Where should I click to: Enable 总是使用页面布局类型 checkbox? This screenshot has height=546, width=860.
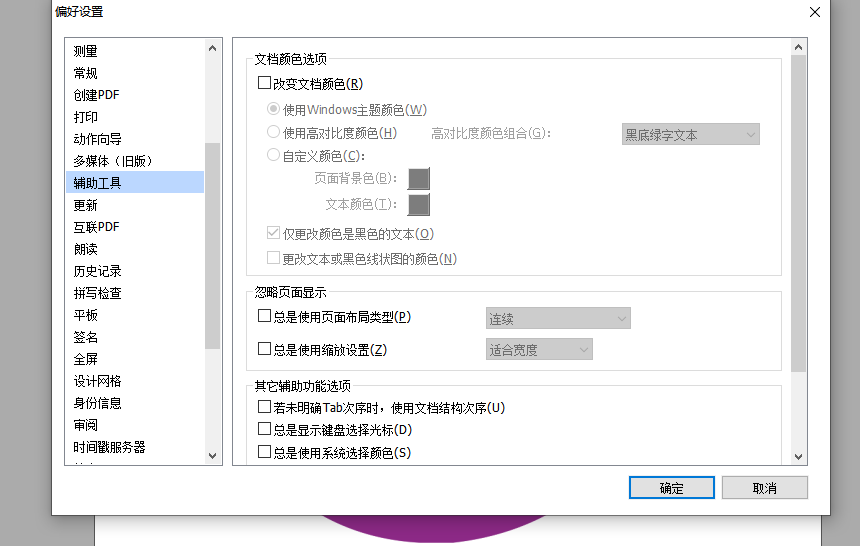pyautogui.click(x=264, y=316)
